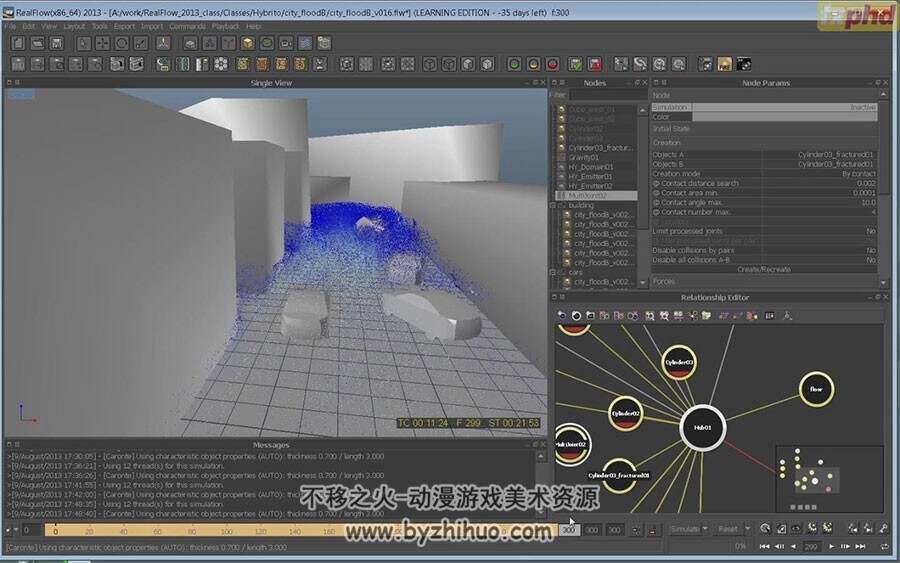Select Multijoint02 in the Nodes list

point(587,196)
